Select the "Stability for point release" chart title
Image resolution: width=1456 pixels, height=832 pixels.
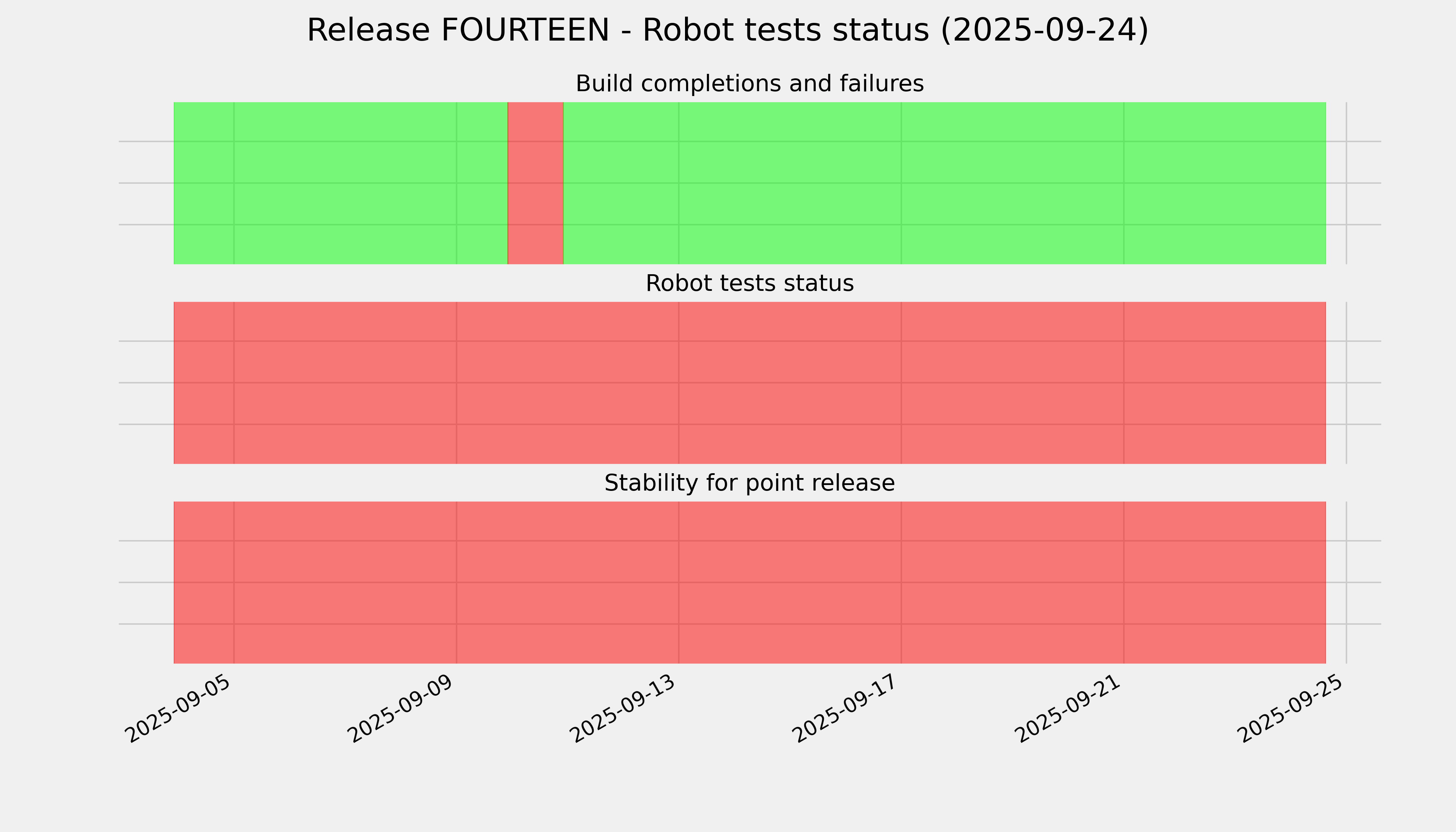pos(749,484)
